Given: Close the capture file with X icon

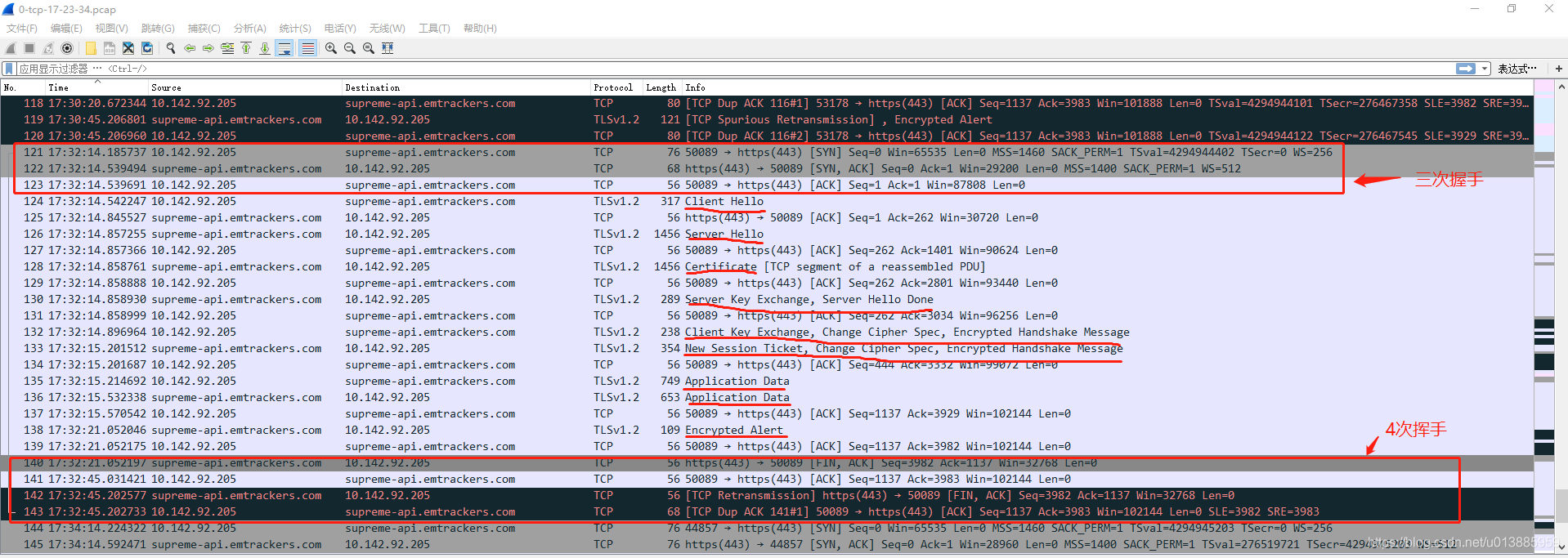Looking at the screenshot, I should pyautogui.click(x=128, y=48).
